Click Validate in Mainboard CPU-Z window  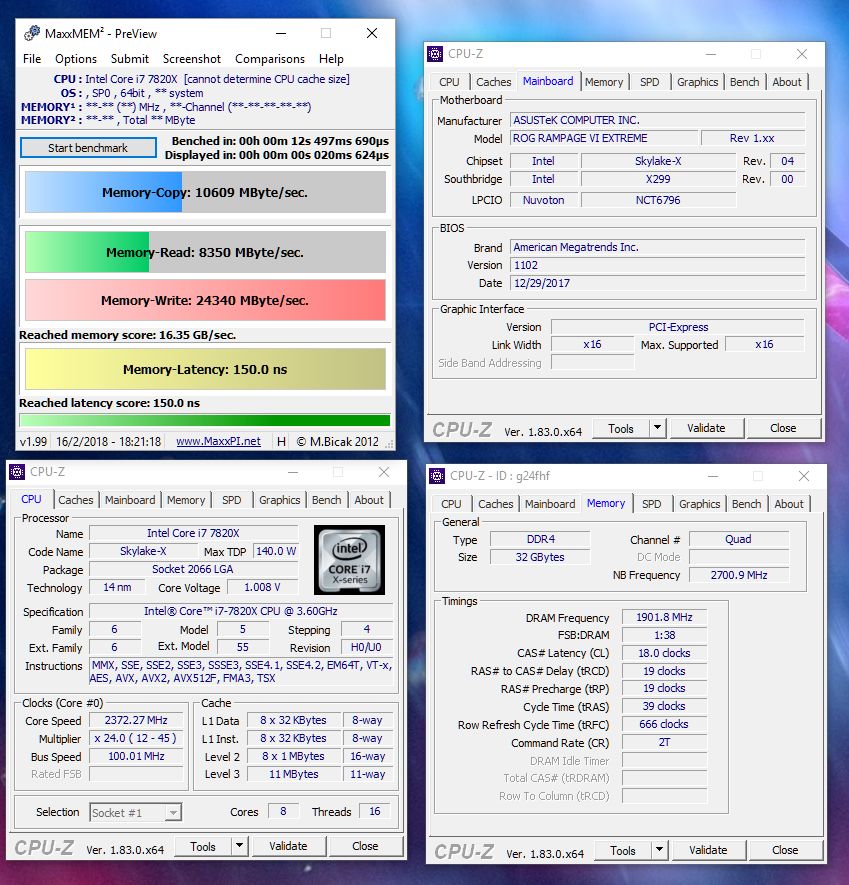click(706, 428)
